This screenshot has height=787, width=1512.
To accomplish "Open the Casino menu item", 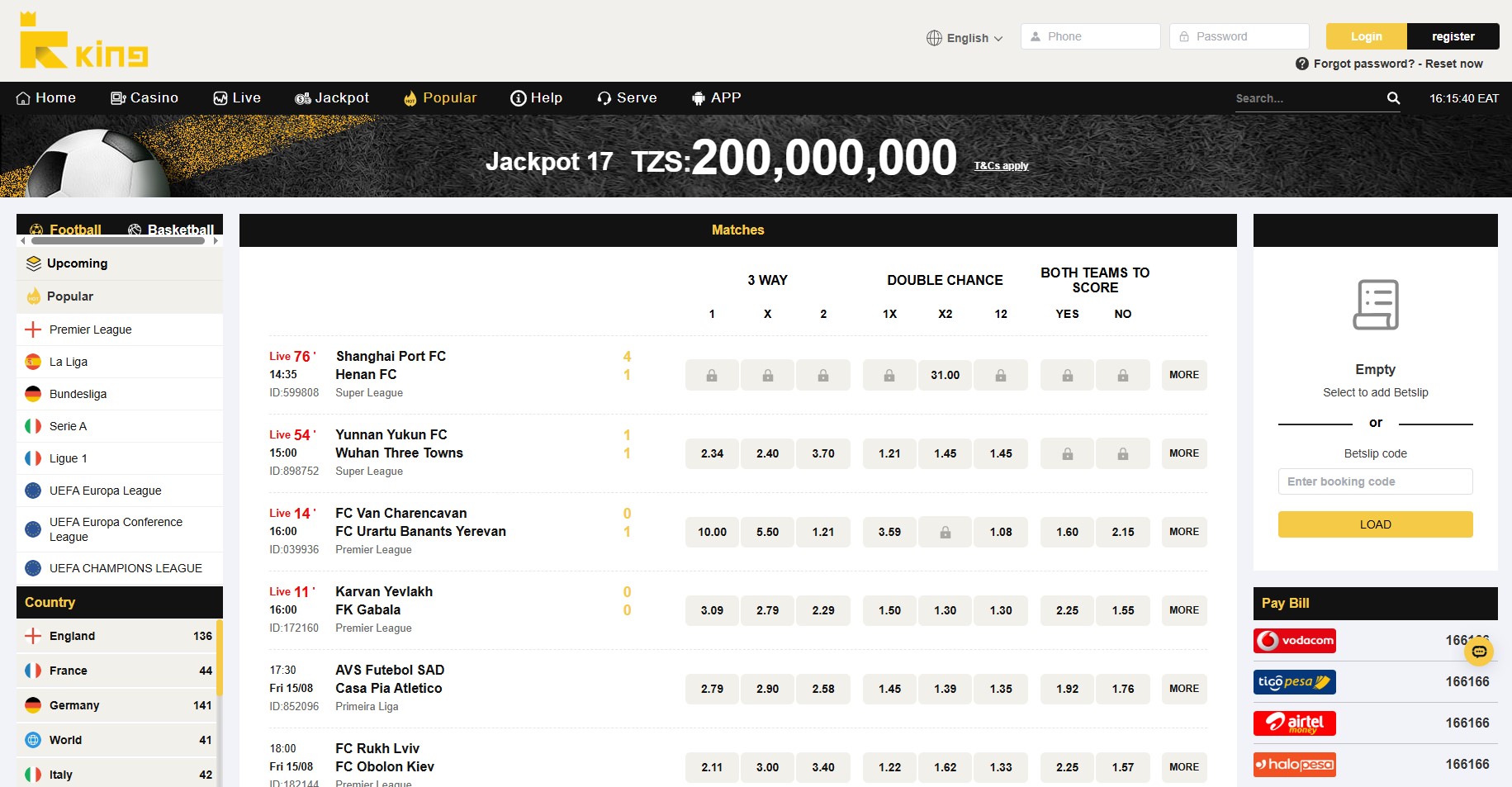I will [145, 98].
